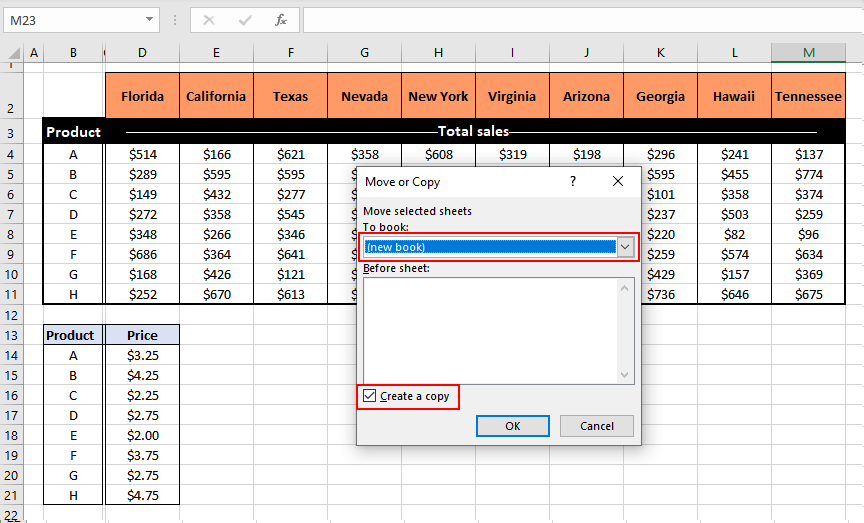Viewport: 864px width, 523px height.
Task: Select column E header
Action: click(x=217, y=53)
